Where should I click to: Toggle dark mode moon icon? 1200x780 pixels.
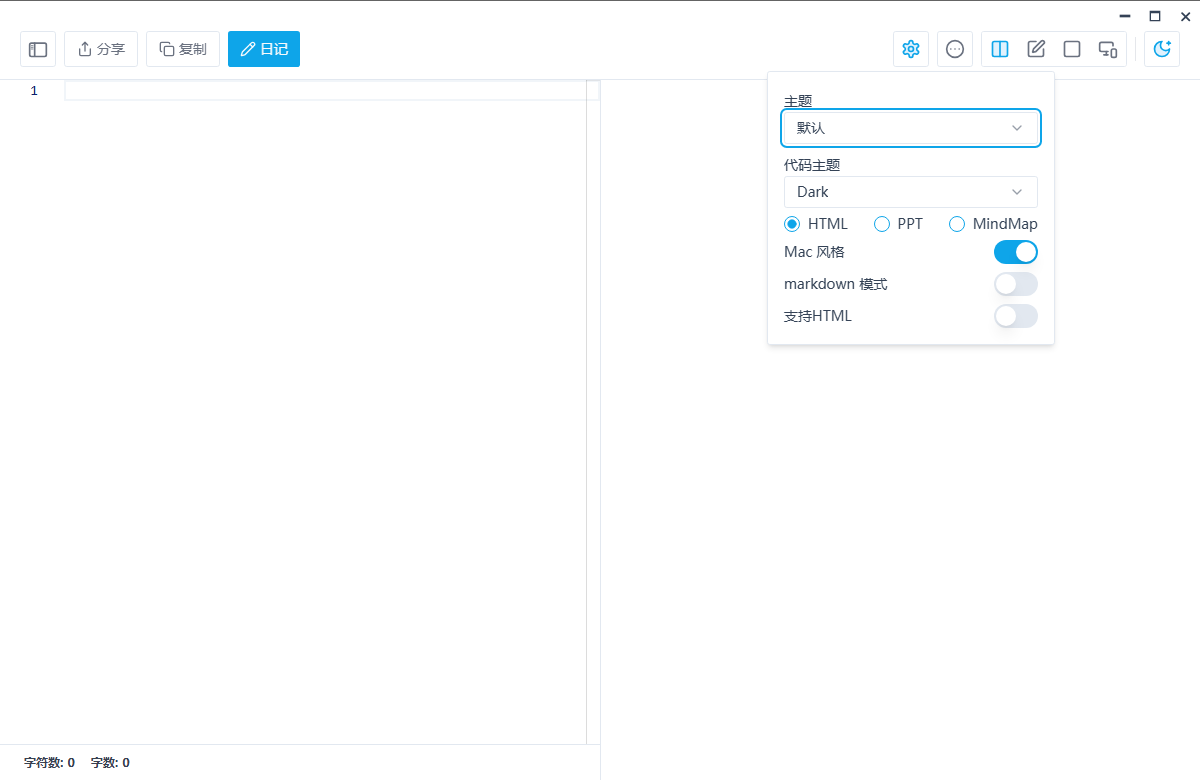[1162, 49]
